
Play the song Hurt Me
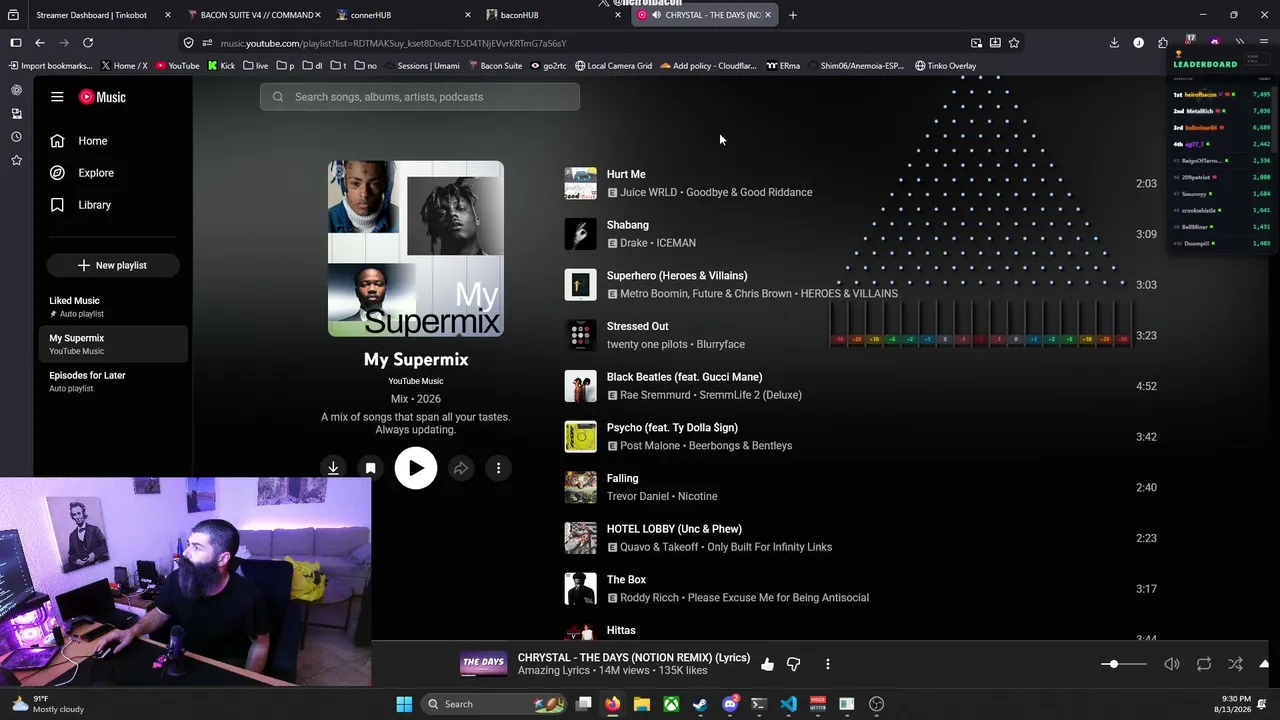626,174
